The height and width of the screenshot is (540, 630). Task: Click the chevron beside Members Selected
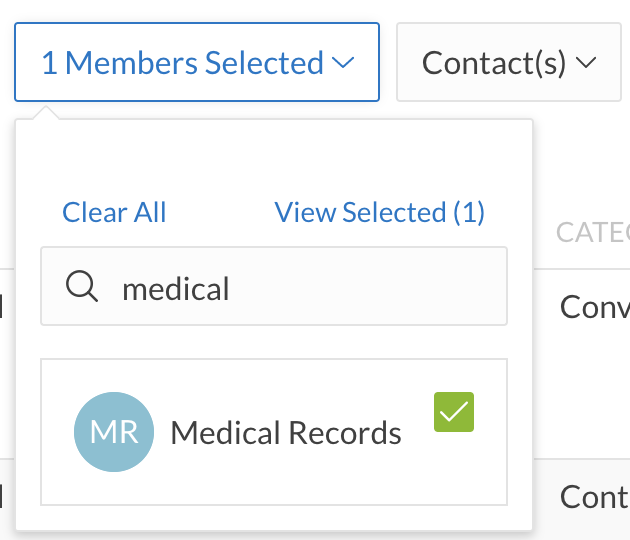343,62
